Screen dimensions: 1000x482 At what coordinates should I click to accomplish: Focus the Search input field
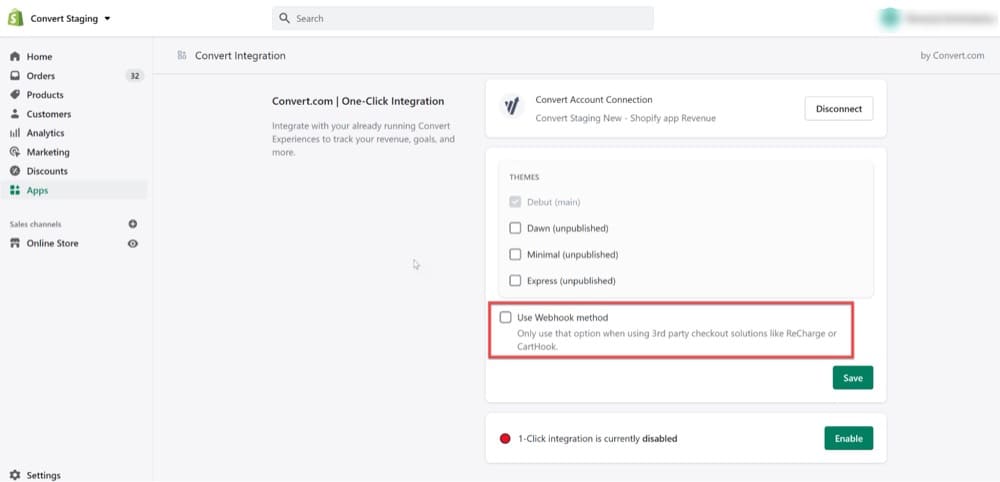tap(462, 18)
